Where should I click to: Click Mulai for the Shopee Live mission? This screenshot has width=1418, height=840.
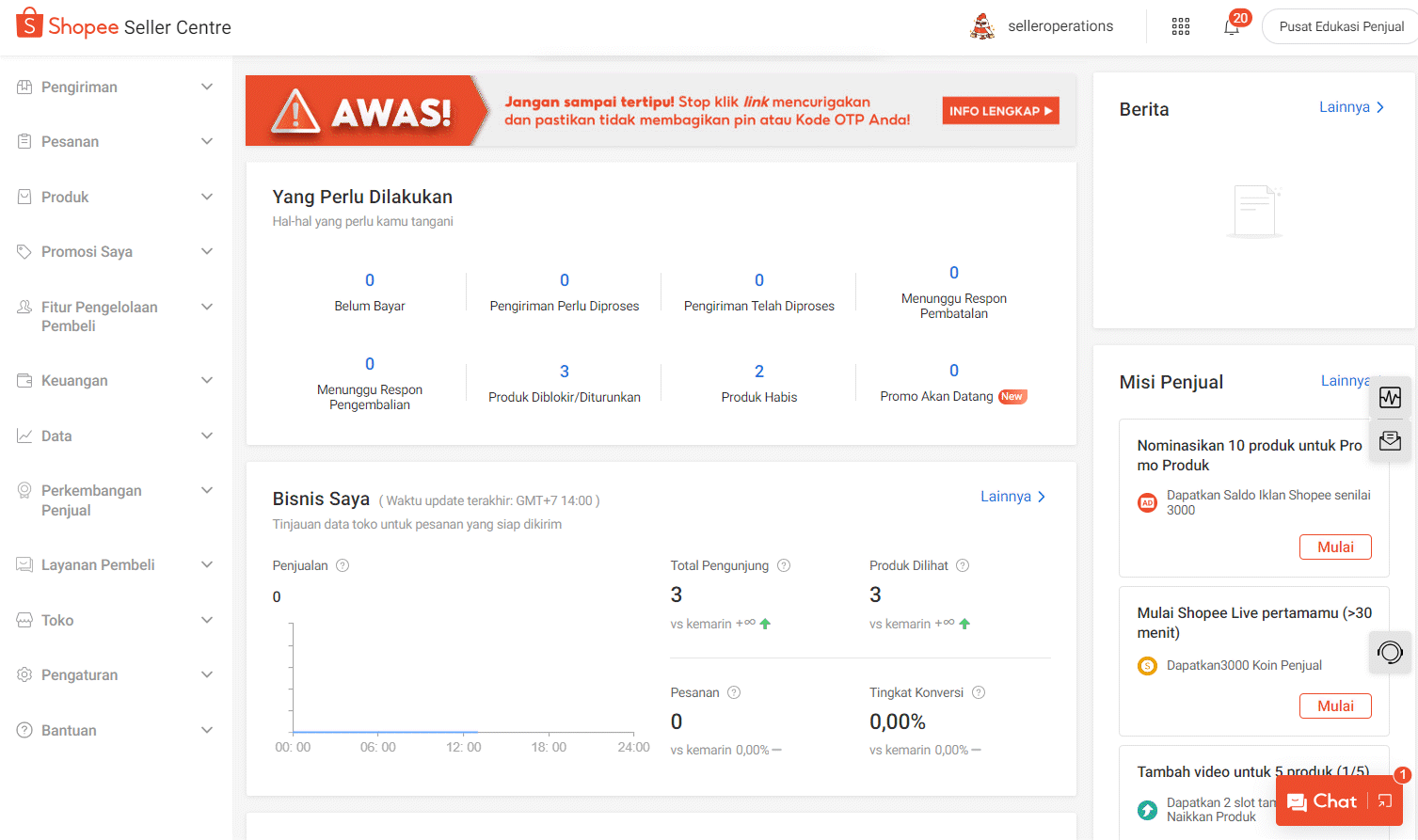[x=1335, y=705]
